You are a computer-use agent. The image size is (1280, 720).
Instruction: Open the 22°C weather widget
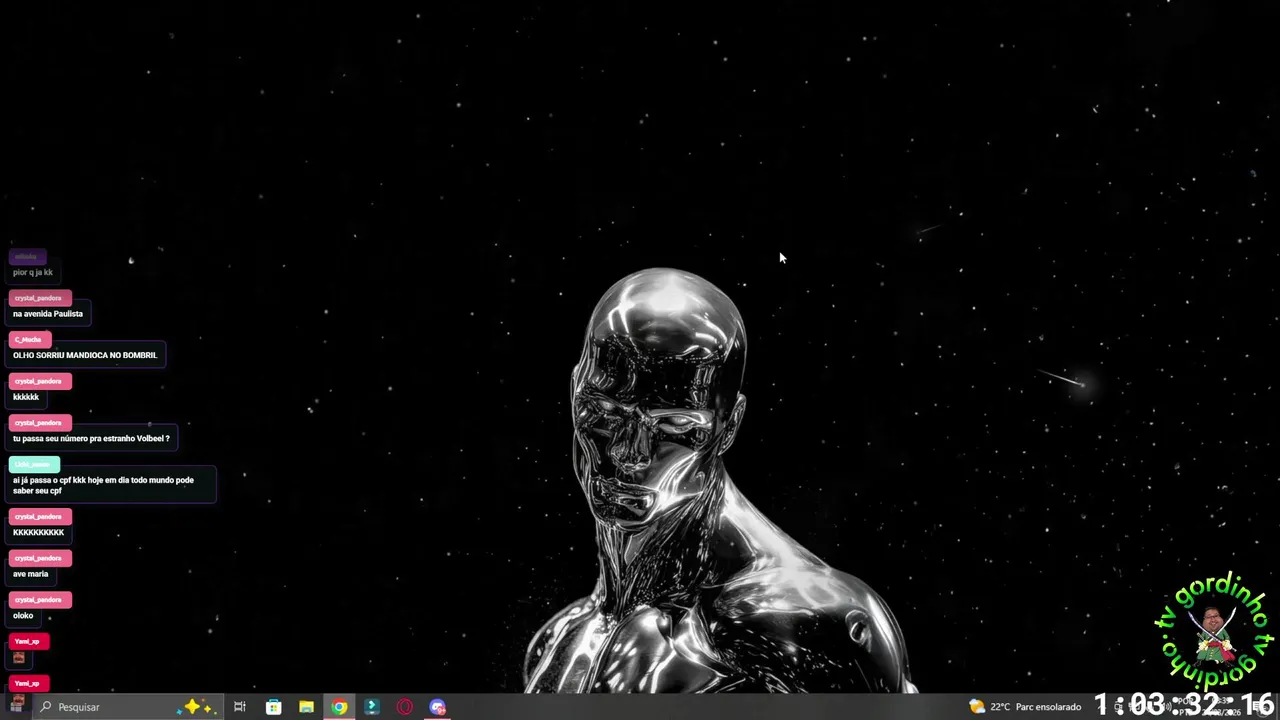coord(1025,707)
